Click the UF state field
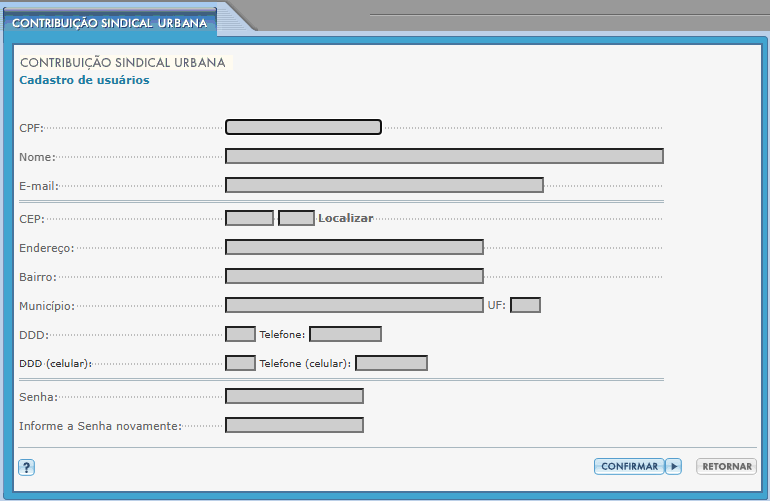 click(x=525, y=305)
